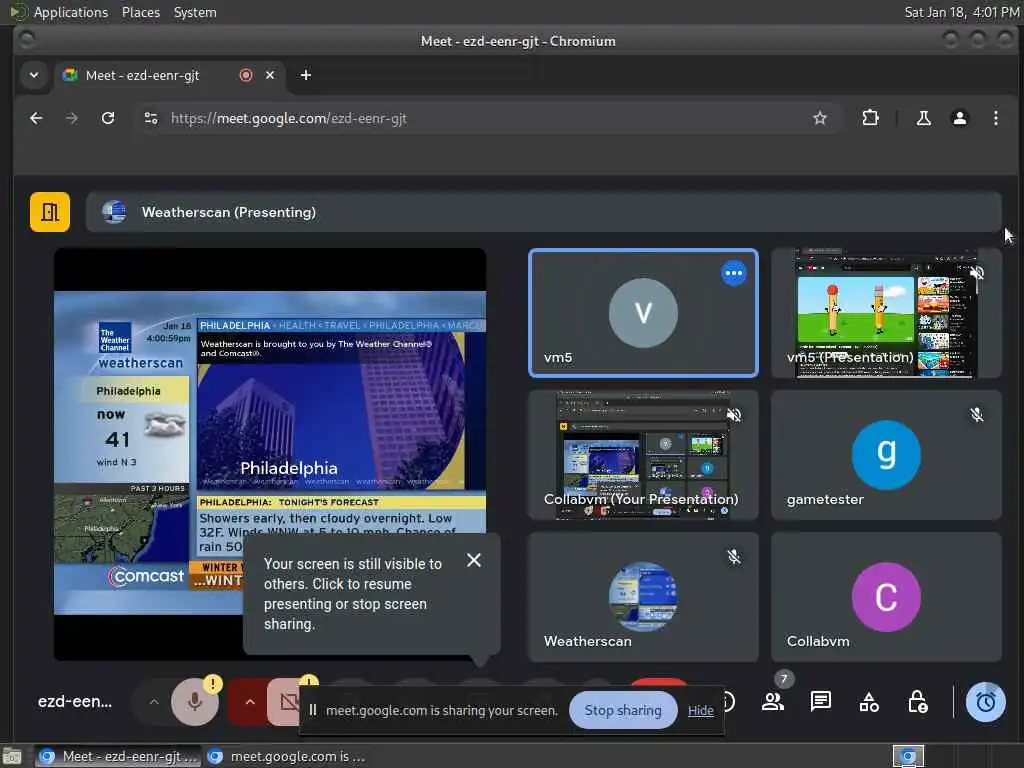
Task: Hide the screen sharing notification bar
Action: 700,711
